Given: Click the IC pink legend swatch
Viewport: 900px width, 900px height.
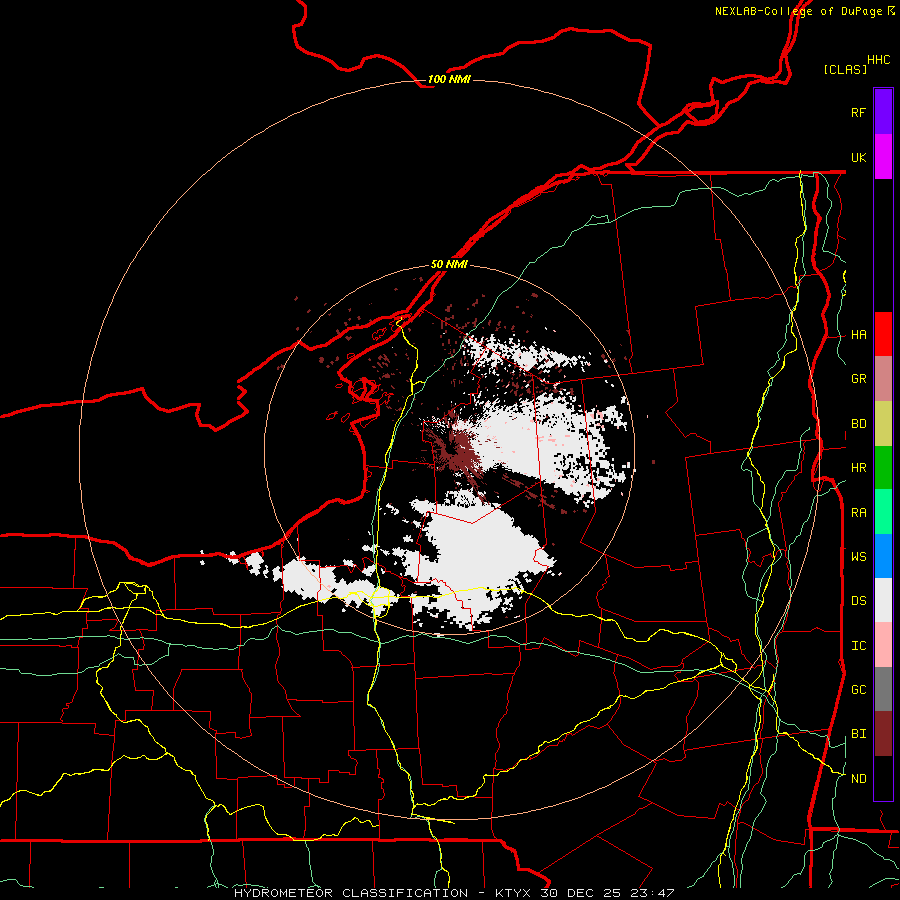Looking at the screenshot, I should click(883, 645).
